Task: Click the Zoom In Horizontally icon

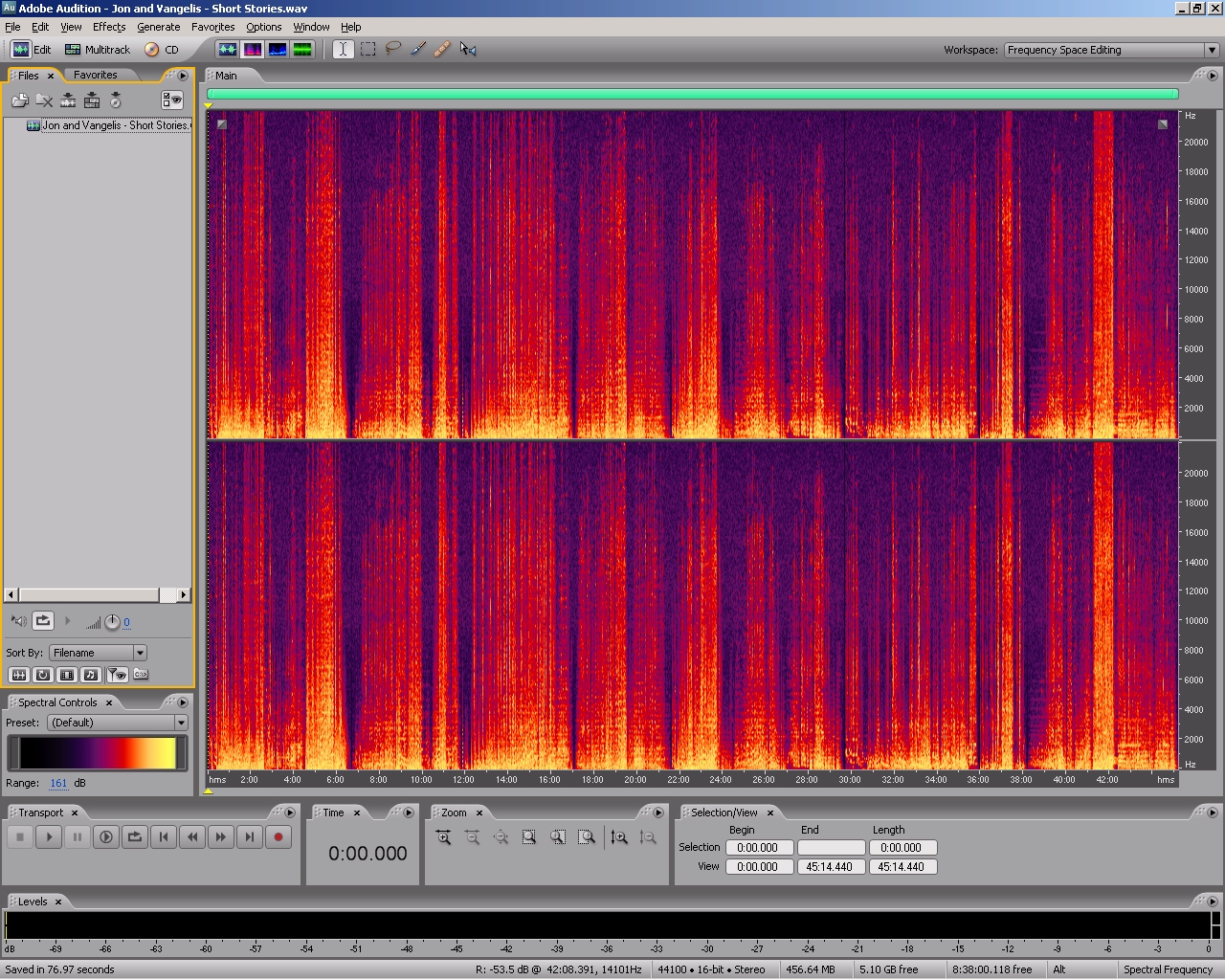Action: click(443, 837)
